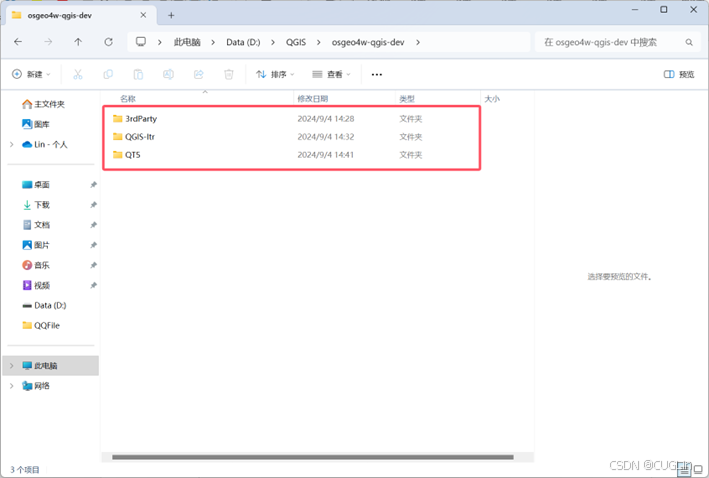Click Data (D:) in the breadcrumb
This screenshot has width=709, height=478.
coord(243,42)
